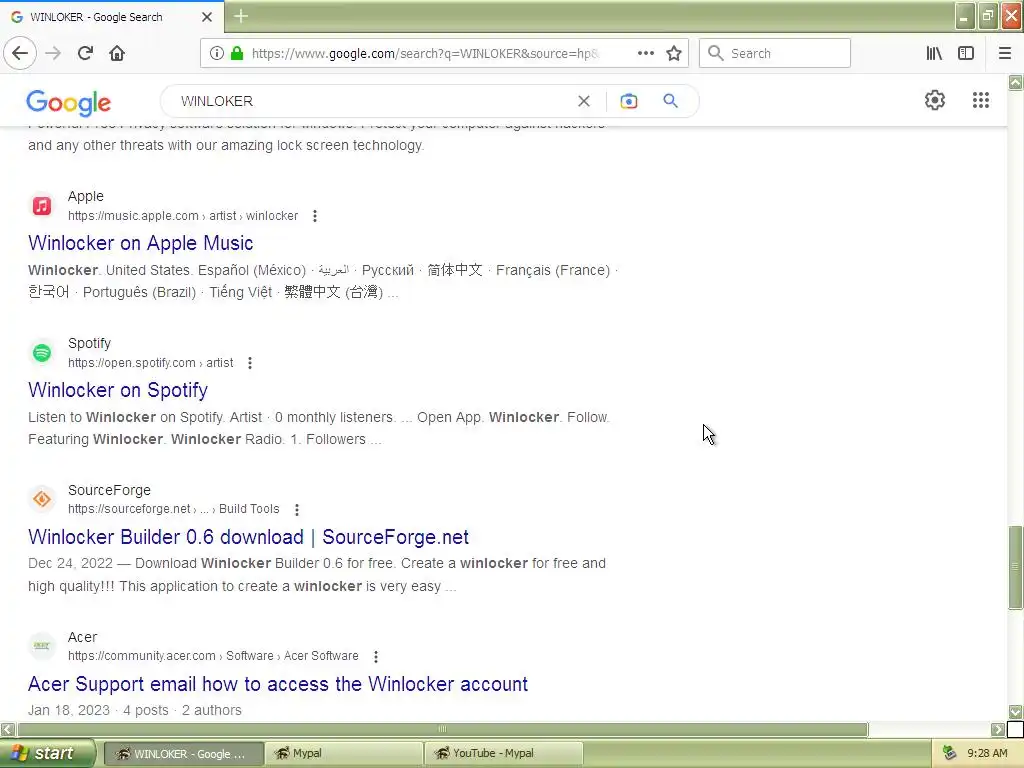Image resolution: width=1024 pixels, height=768 pixels.
Task: Click the open.spotify.com breadcrumb URL
Action: tap(150, 363)
